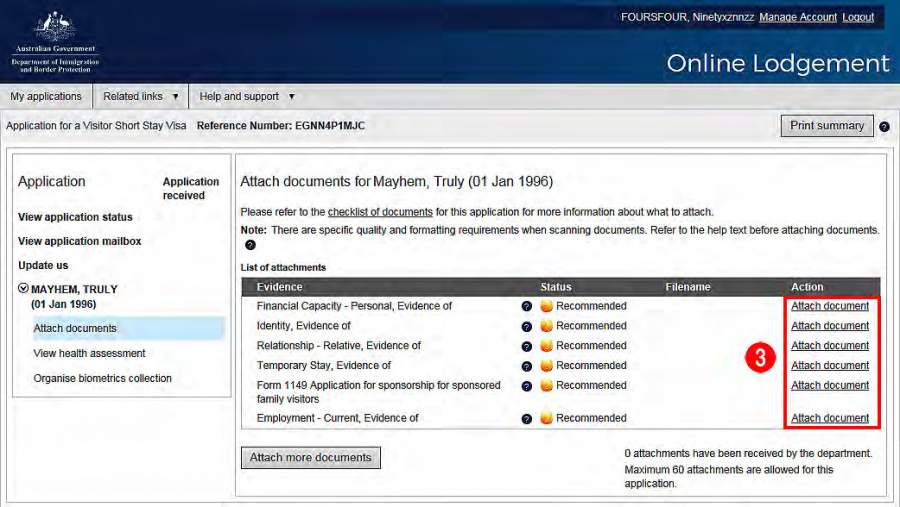This screenshot has height=507, width=900.
Task: Attach document for Financial Capacity - Personal
Action: click(x=830, y=306)
